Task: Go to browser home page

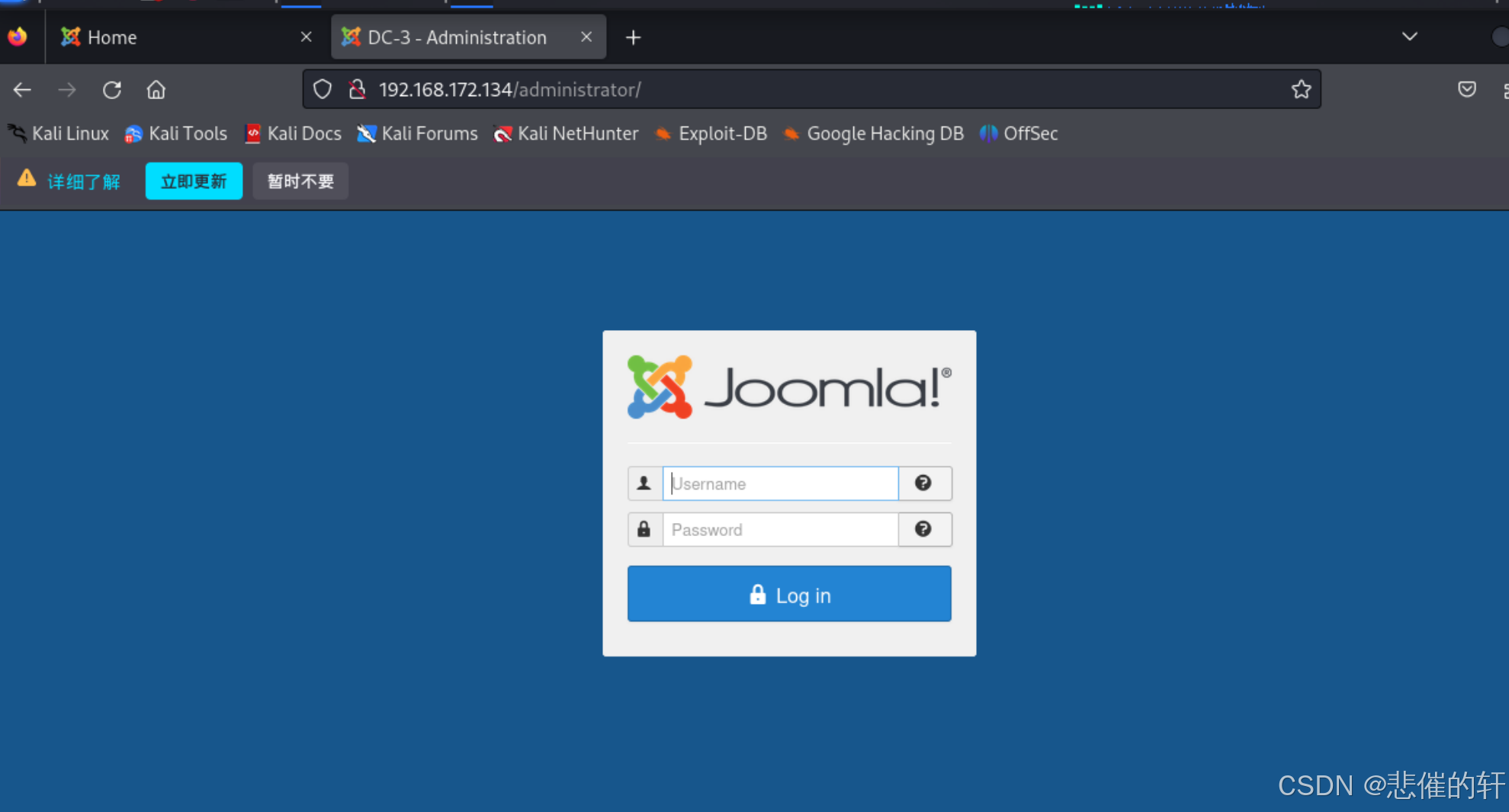Action: (x=156, y=90)
